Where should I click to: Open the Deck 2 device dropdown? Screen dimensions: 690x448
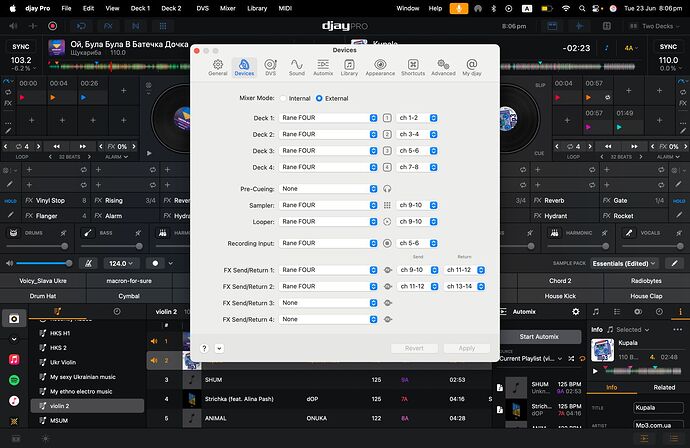tap(328, 134)
